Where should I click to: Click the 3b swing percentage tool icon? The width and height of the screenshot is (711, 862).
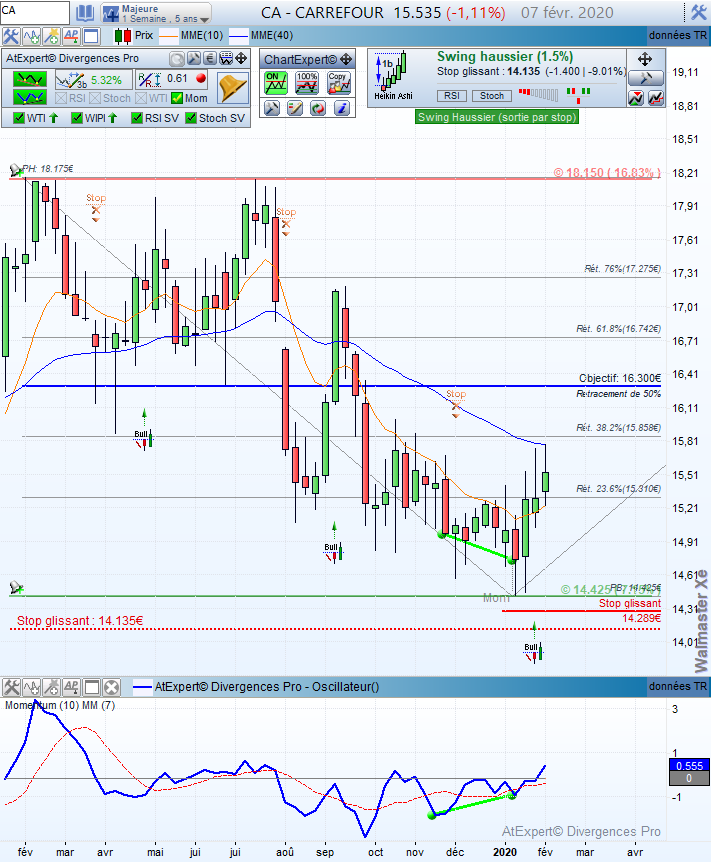point(71,80)
